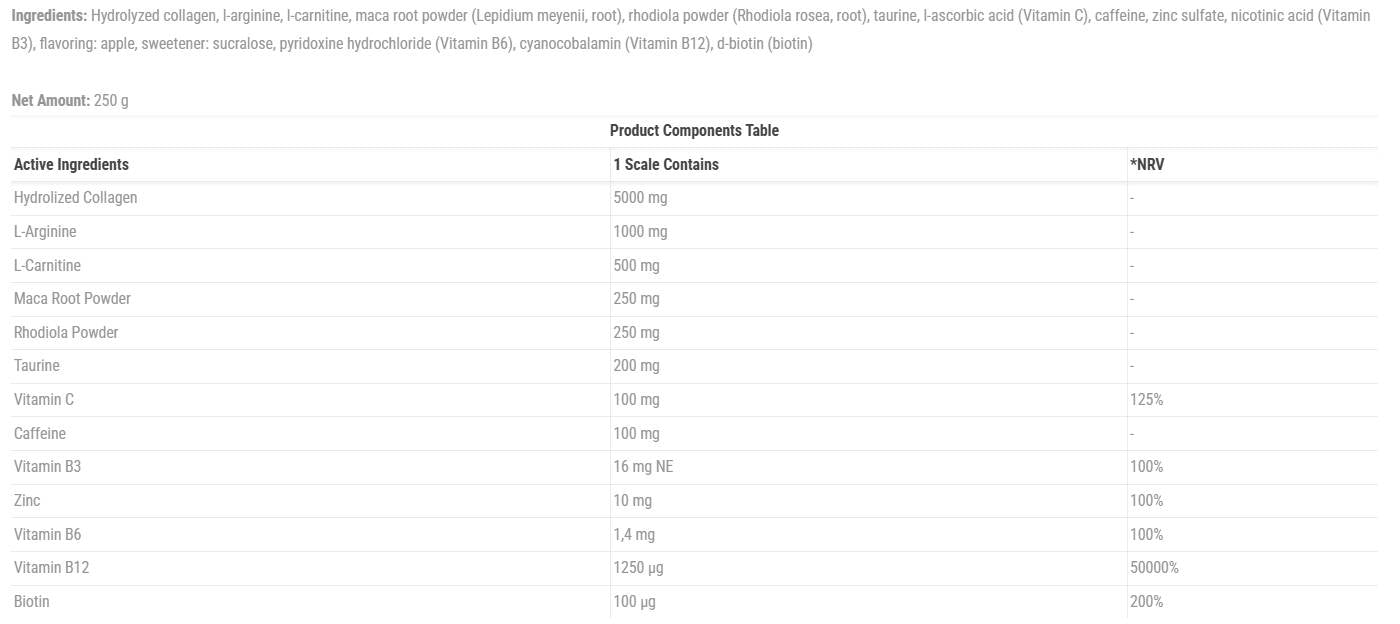The height and width of the screenshot is (624, 1400).
Task: Click the 1 Scale Contains column header
Action: click(665, 164)
